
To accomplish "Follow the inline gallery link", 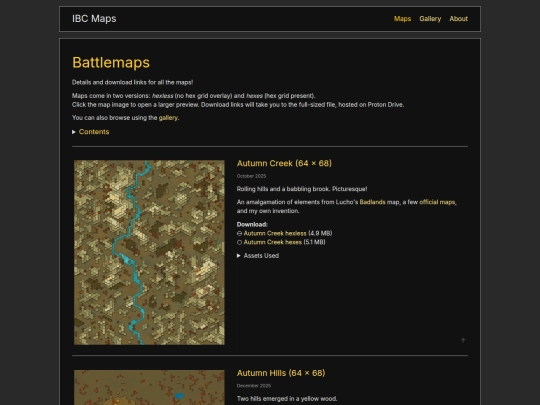I will 168,118.
